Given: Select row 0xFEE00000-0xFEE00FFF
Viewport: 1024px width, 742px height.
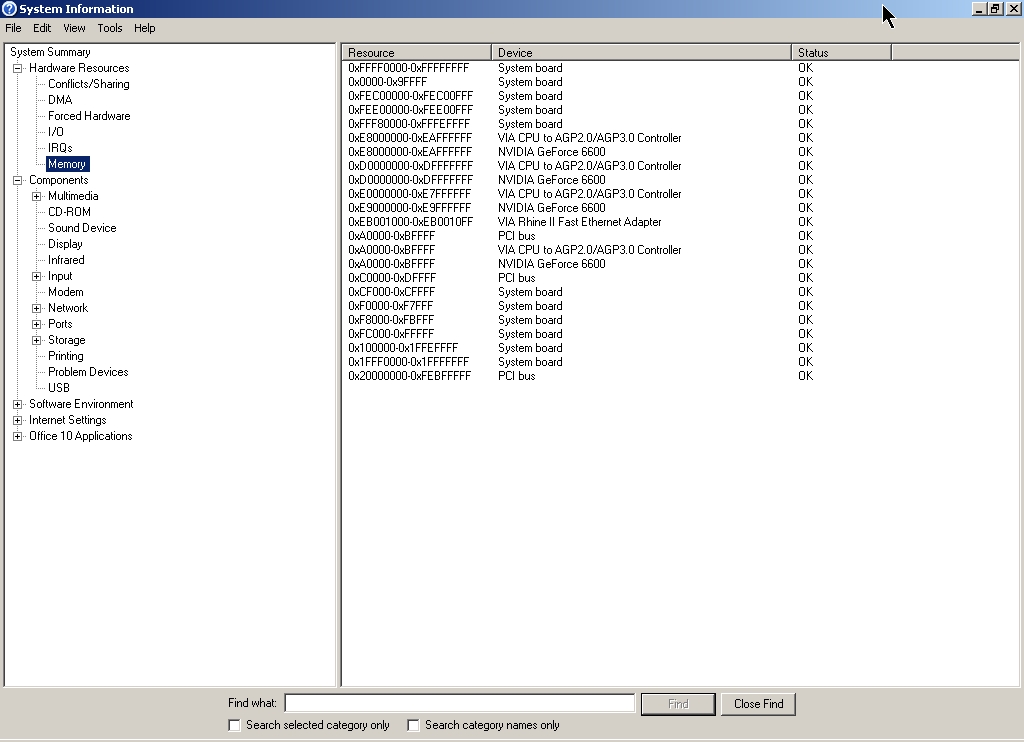Looking at the screenshot, I should point(410,110).
